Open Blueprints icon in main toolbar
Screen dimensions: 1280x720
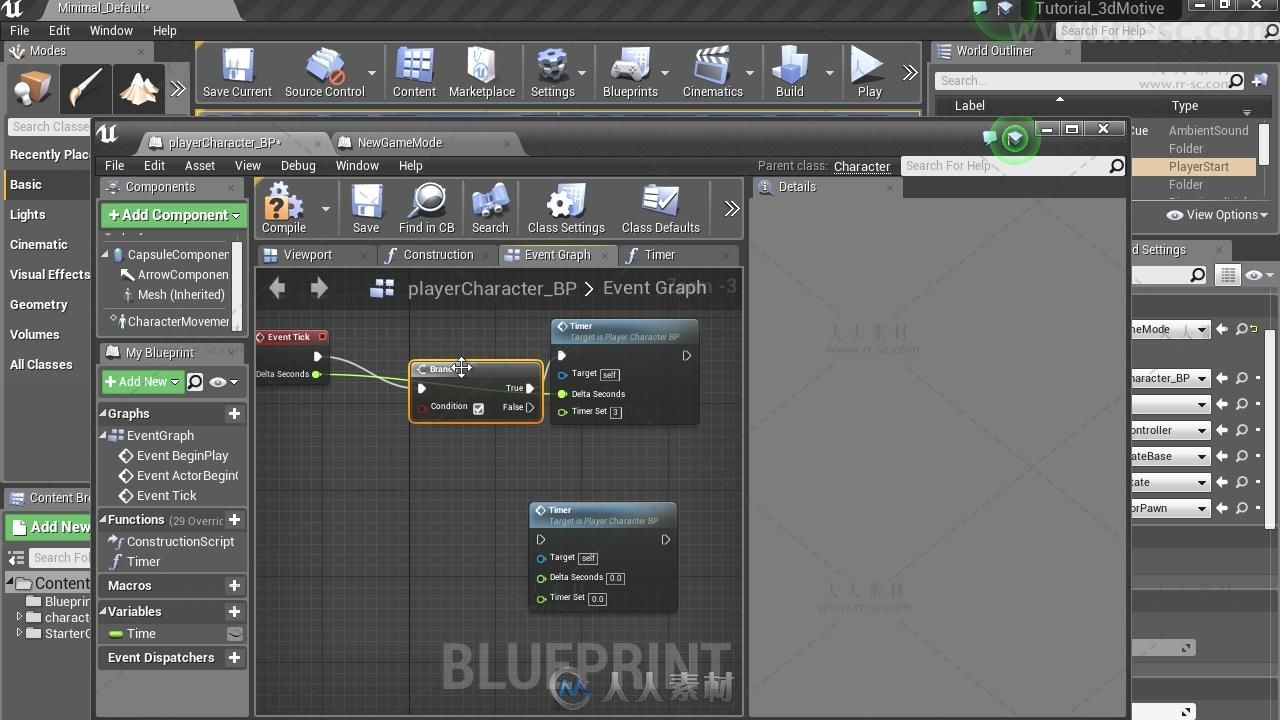[630, 73]
